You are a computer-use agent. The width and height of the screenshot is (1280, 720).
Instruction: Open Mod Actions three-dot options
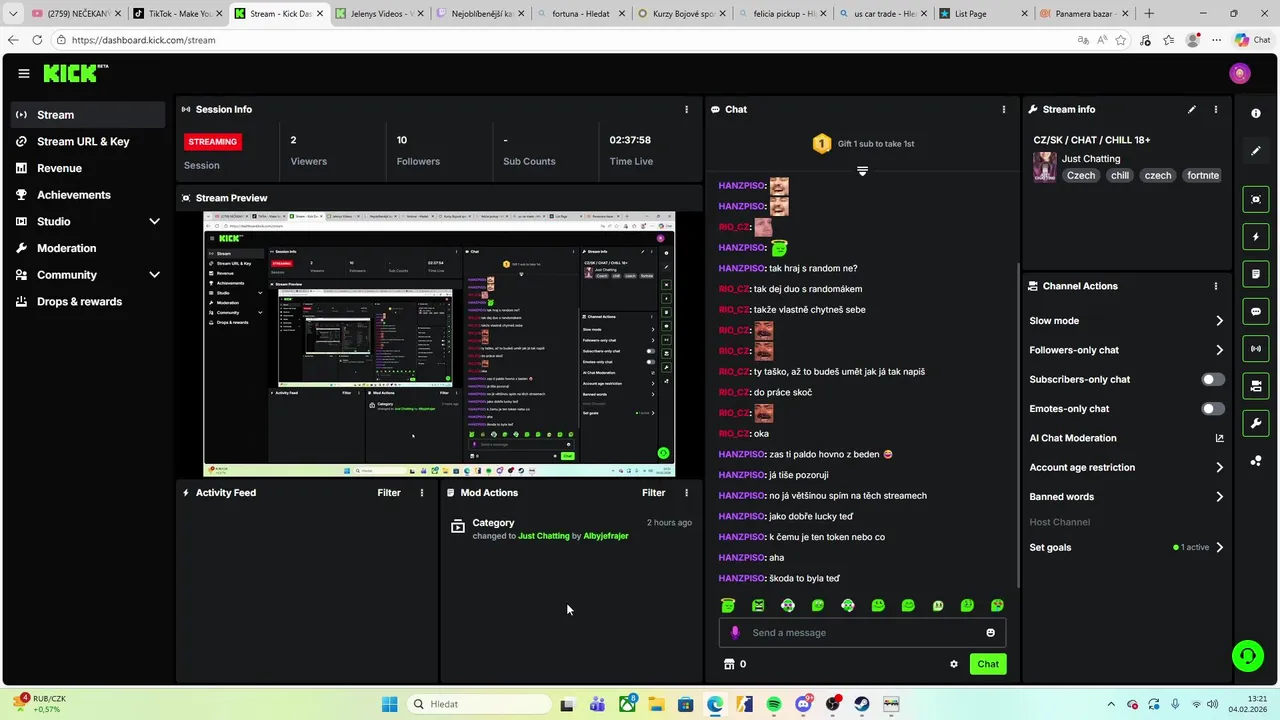click(x=686, y=493)
